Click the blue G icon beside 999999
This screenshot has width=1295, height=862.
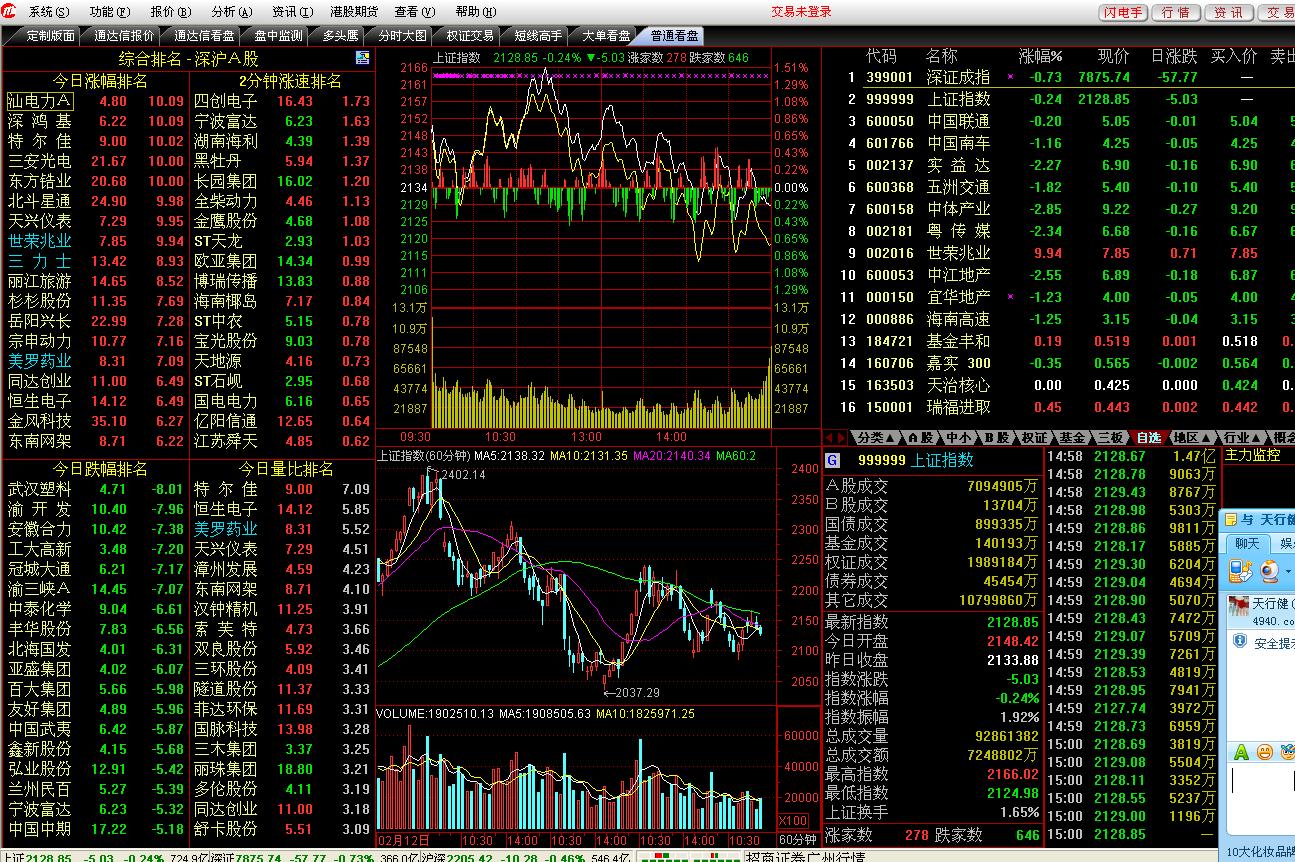[832, 460]
